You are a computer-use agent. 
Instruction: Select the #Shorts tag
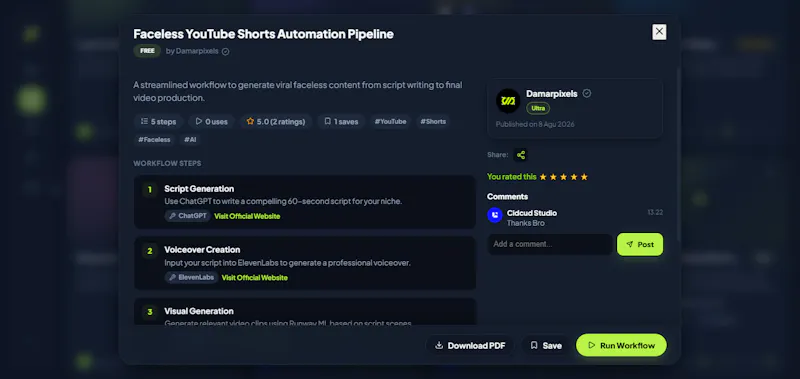[433, 122]
